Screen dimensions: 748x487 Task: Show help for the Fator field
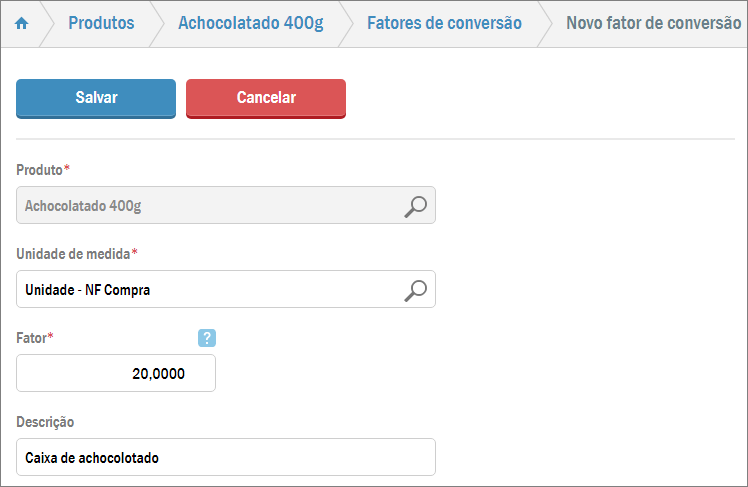point(207,338)
